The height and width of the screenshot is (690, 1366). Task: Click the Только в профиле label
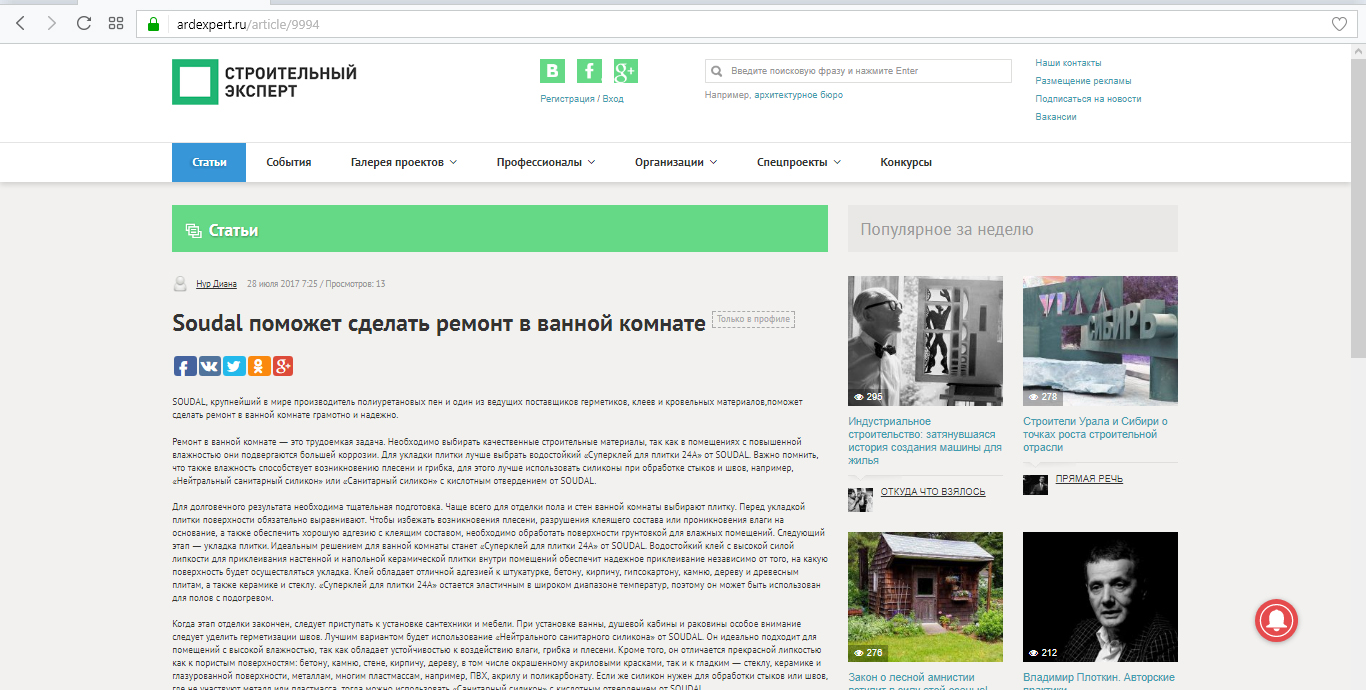point(753,320)
